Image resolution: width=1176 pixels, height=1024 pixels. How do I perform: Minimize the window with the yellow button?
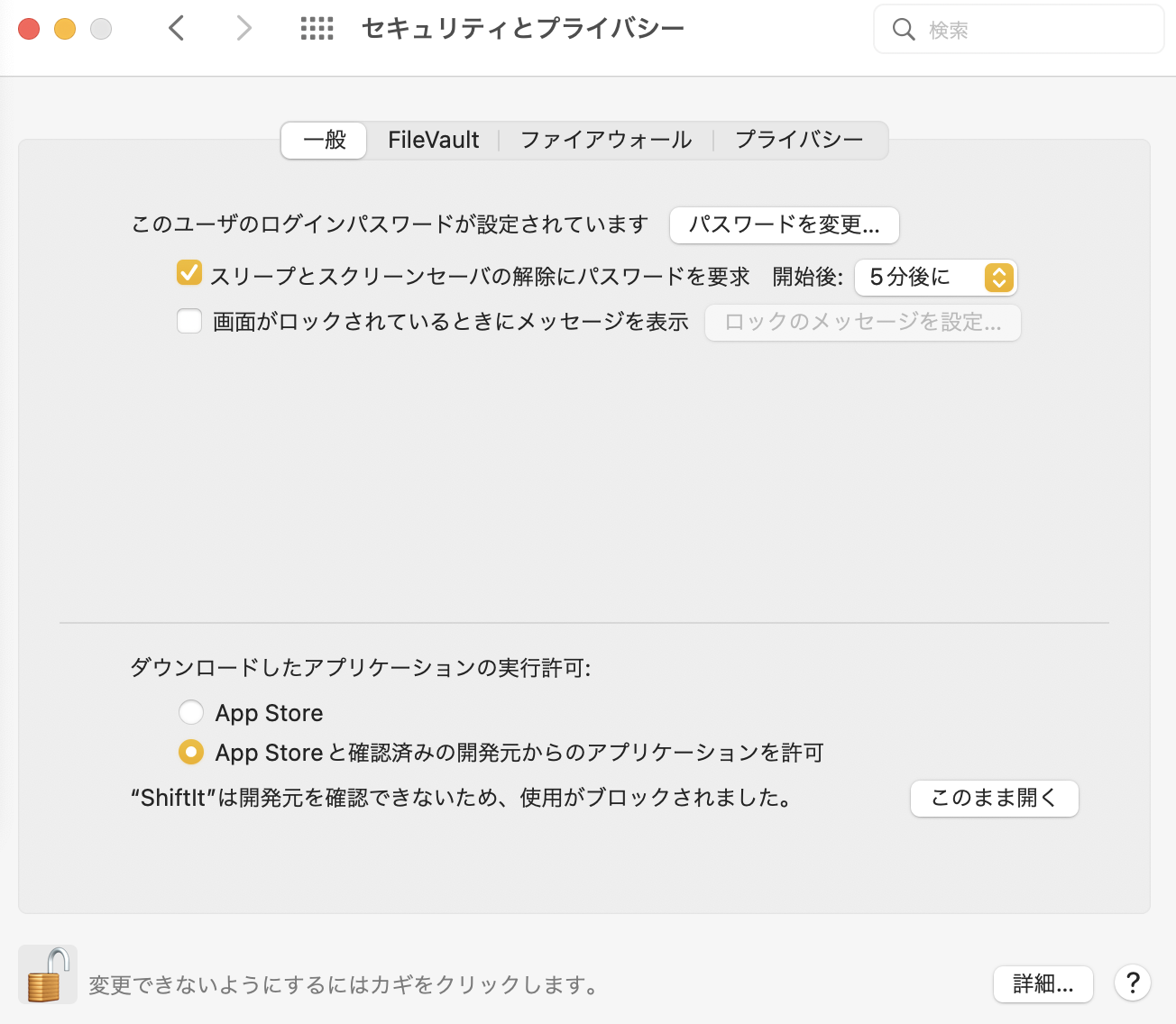pyautogui.click(x=65, y=29)
